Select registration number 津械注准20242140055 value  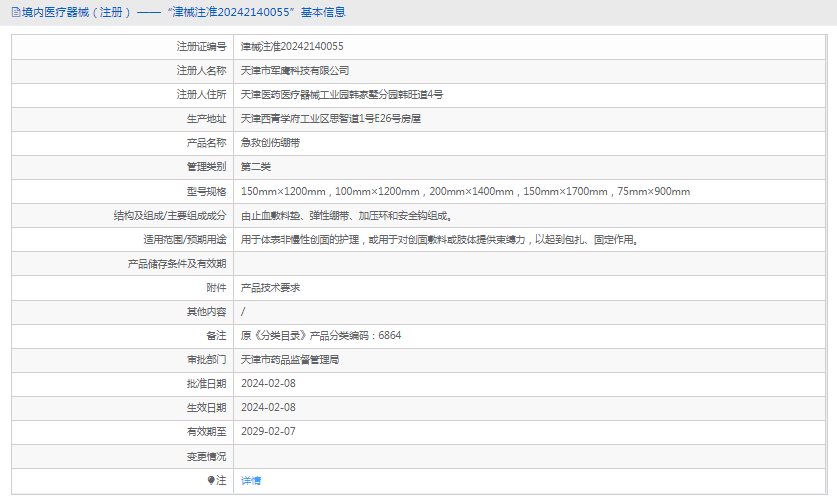292,46
